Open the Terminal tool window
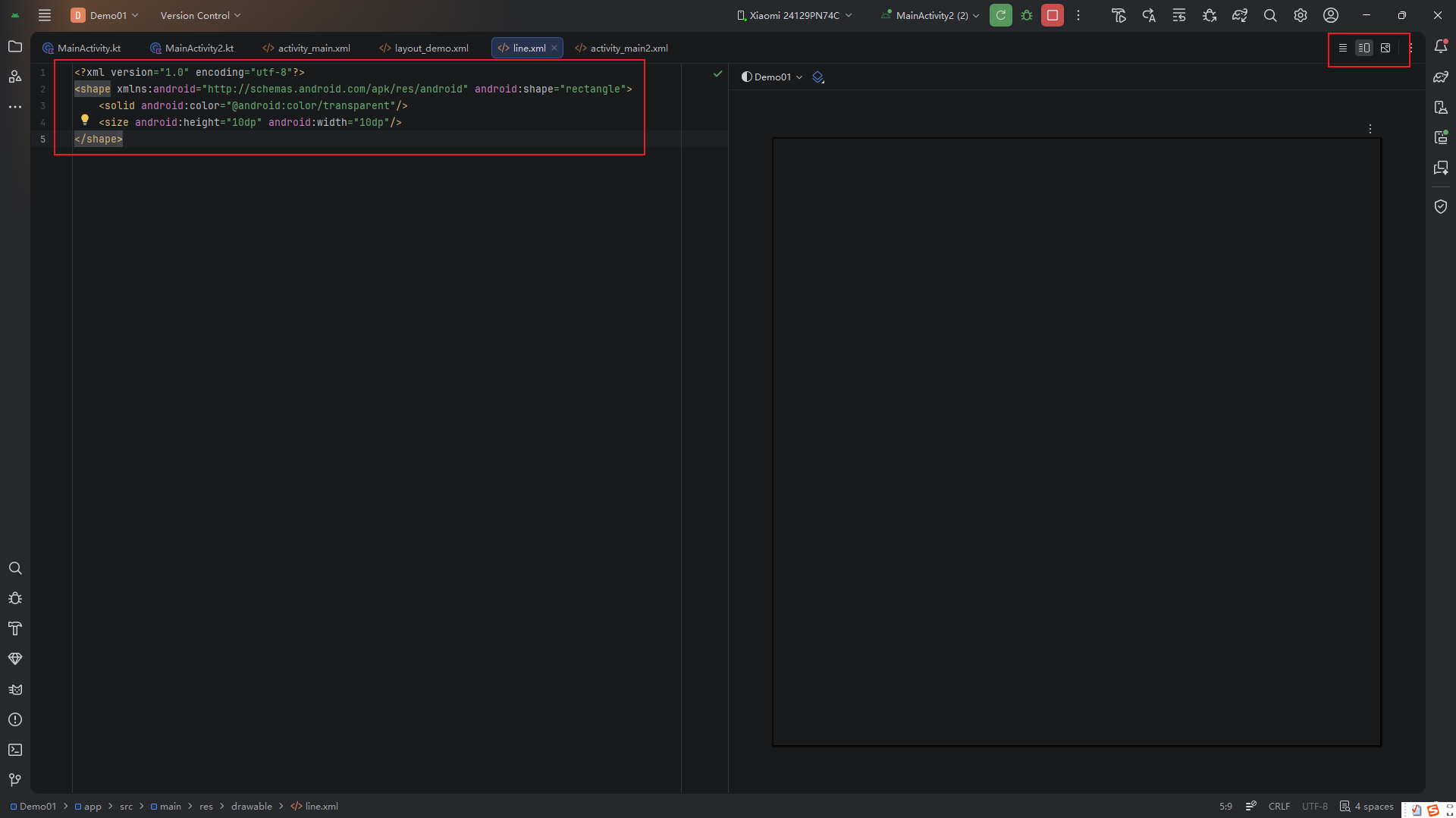 (x=15, y=750)
